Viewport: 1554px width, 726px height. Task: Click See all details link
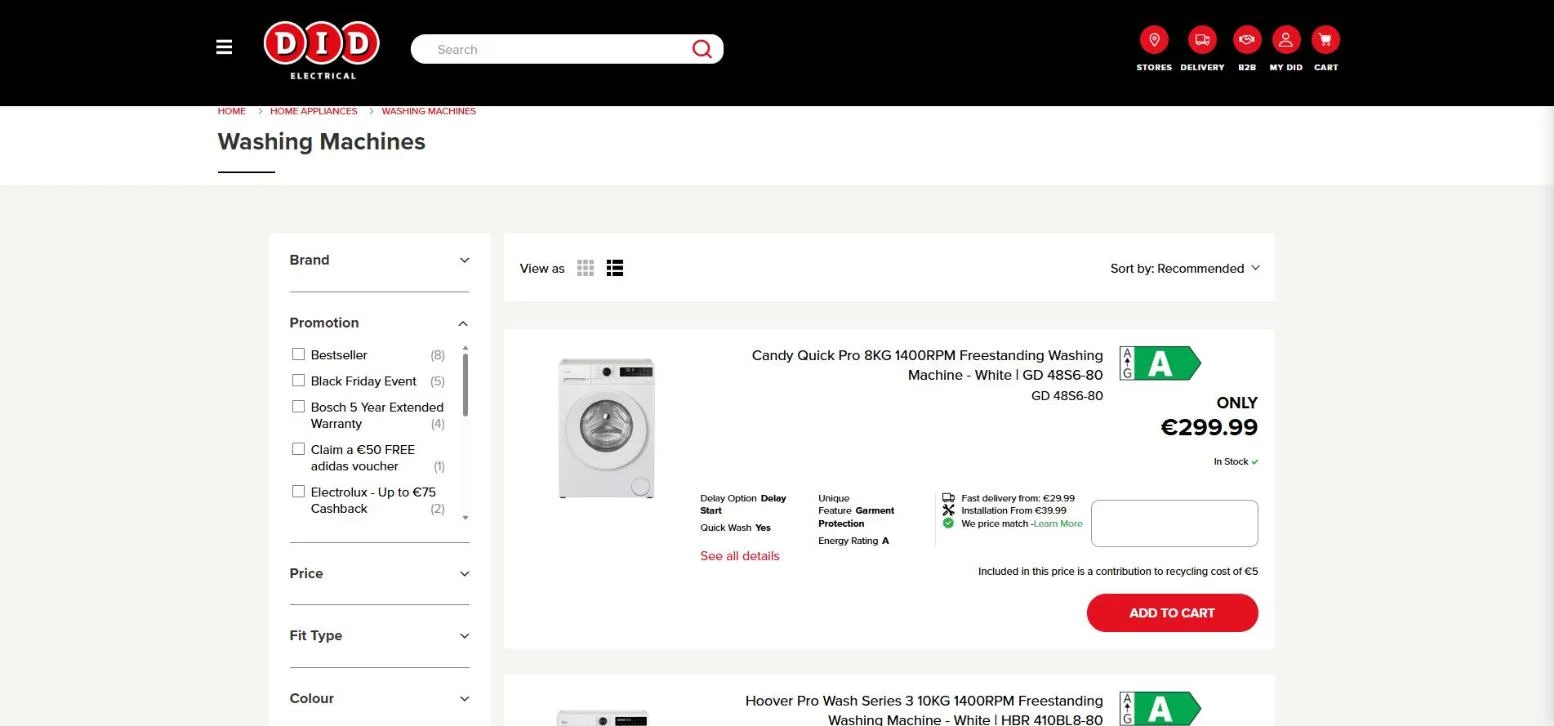(x=739, y=556)
